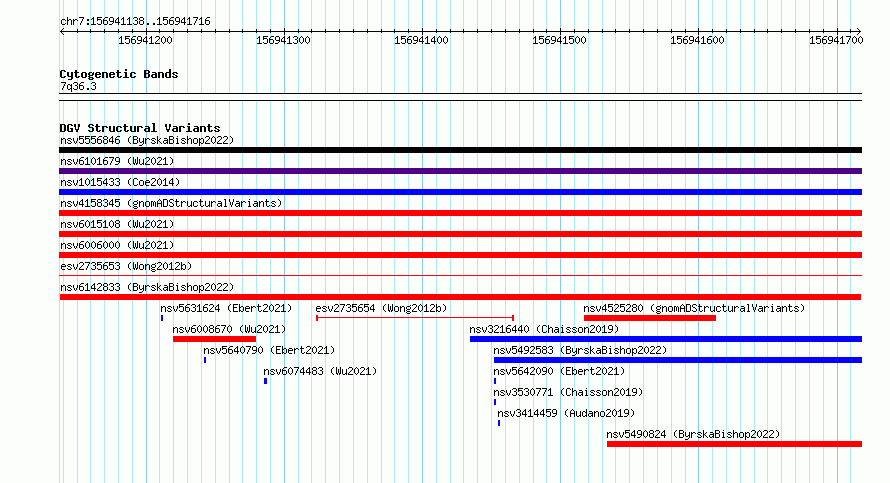The image size is (890, 483).
Task: Click ruler position 156941300
Action: (283, 40)
